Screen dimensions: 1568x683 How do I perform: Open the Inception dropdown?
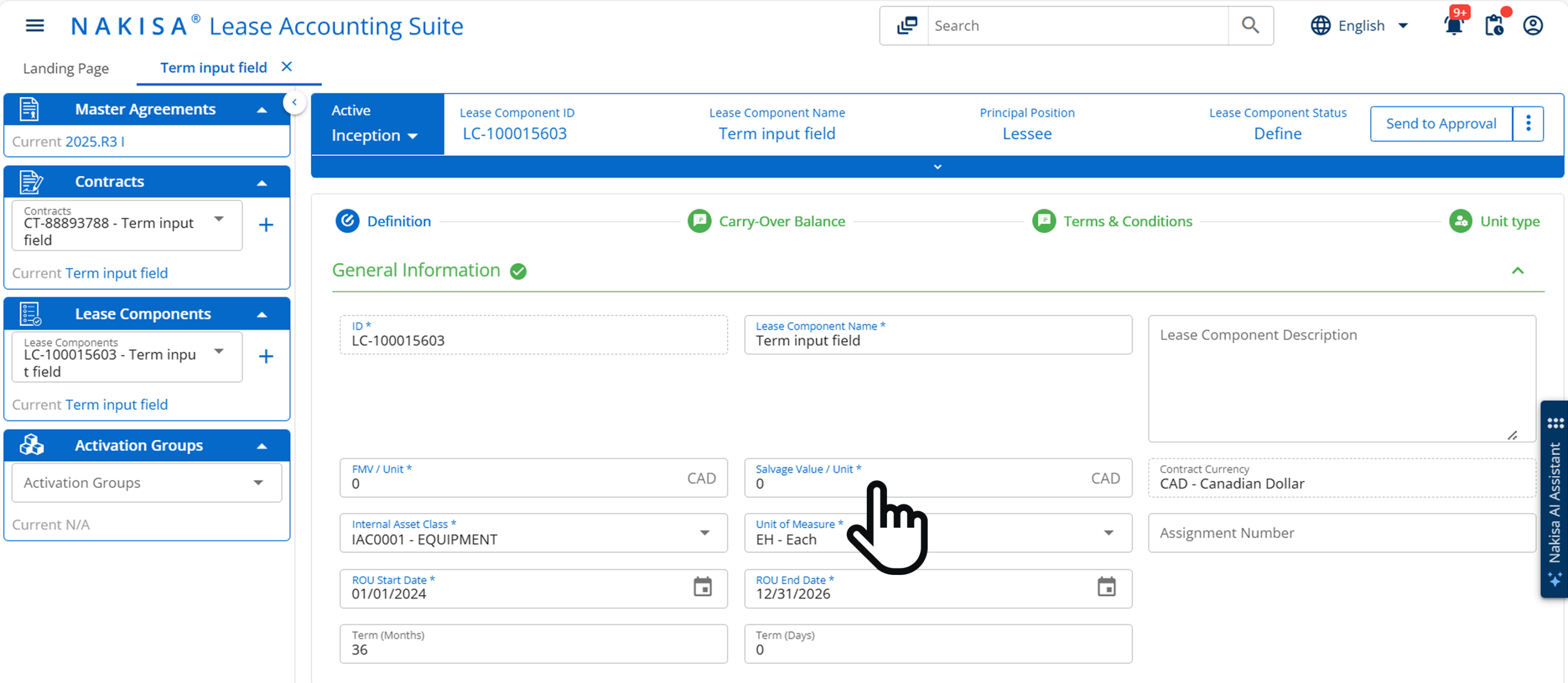point(375,135)
